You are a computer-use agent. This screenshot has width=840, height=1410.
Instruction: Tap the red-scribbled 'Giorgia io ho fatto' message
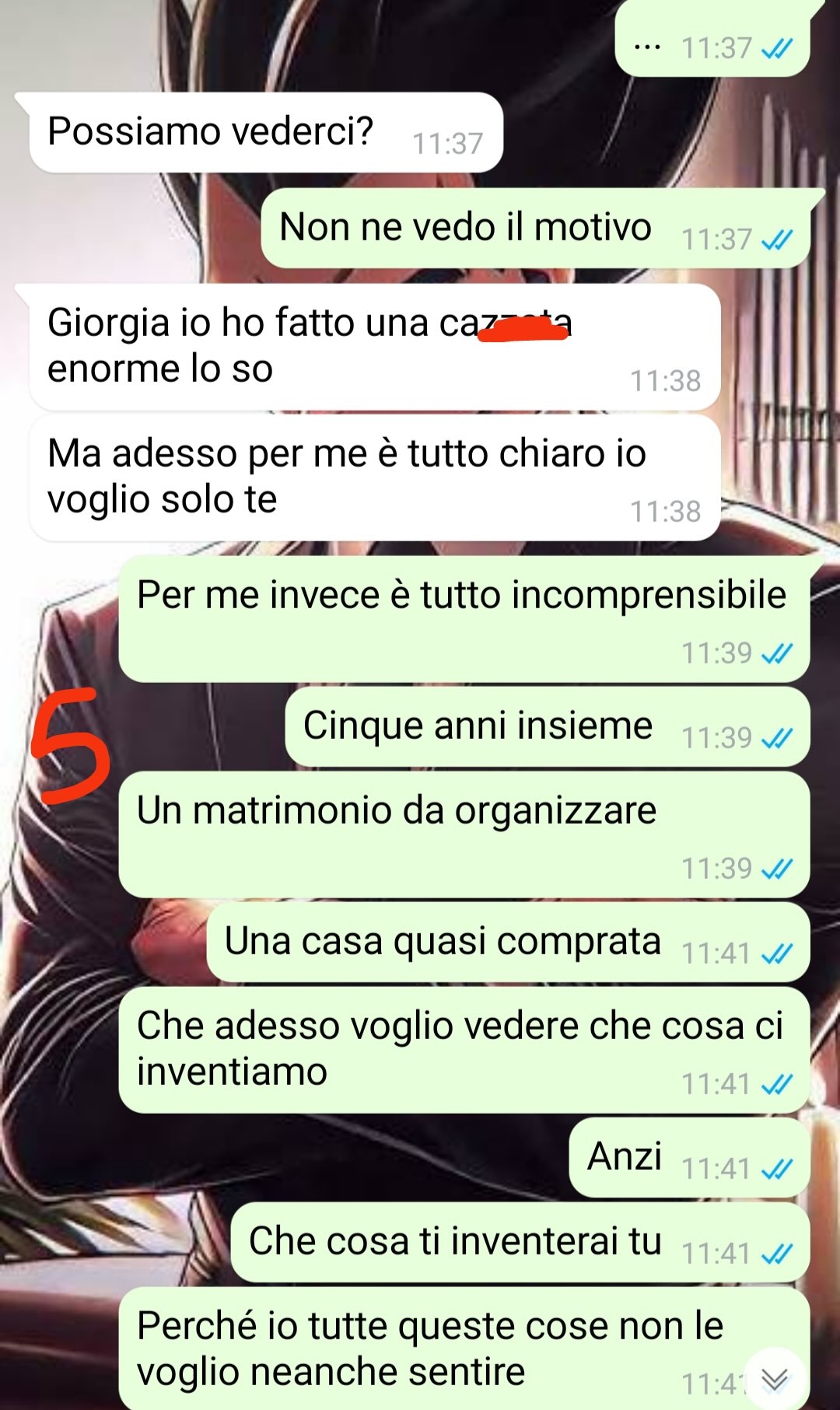pyautogui.click(x=374, y=347)
